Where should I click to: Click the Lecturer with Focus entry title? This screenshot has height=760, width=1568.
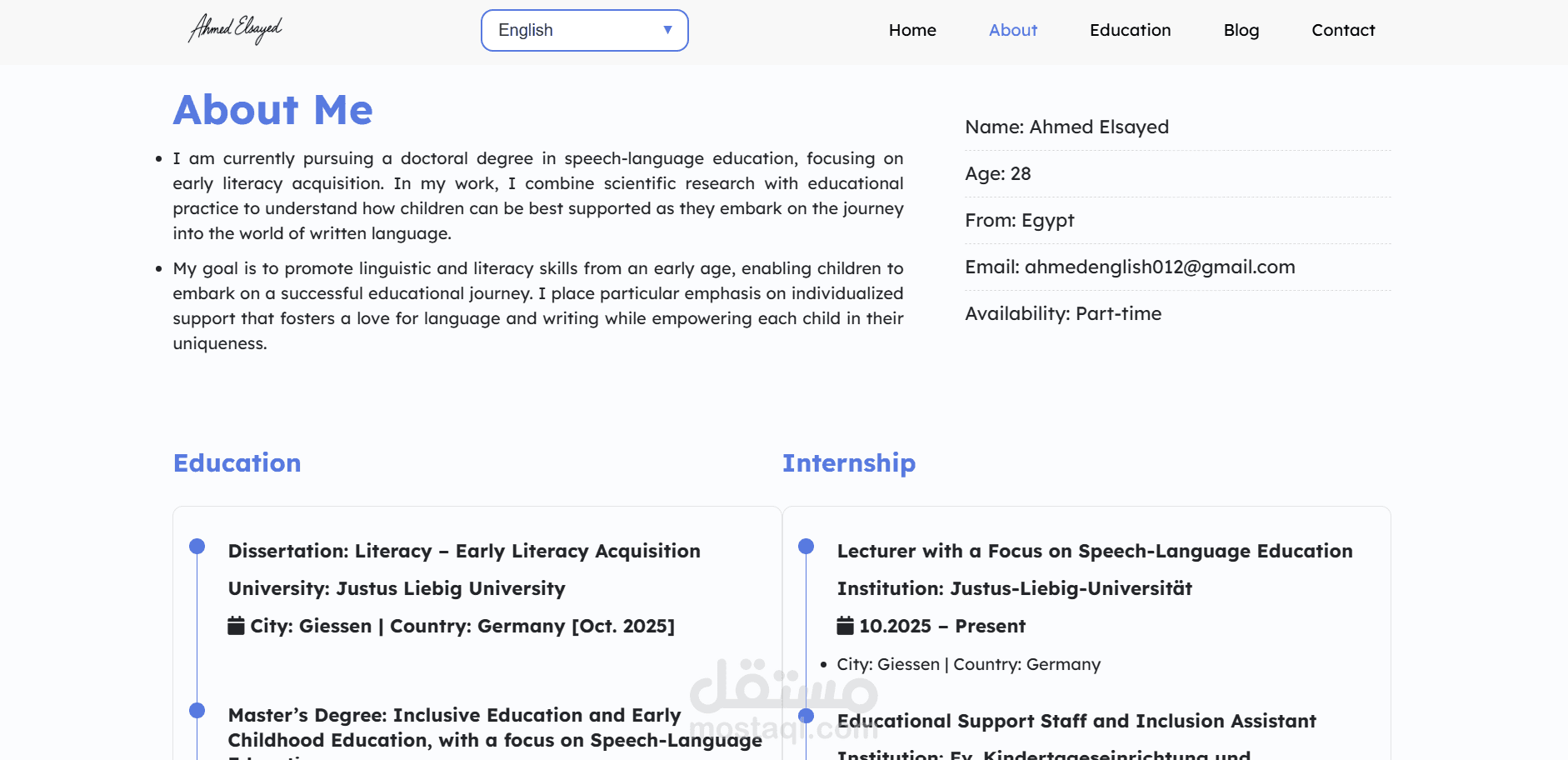point(1095,552)
